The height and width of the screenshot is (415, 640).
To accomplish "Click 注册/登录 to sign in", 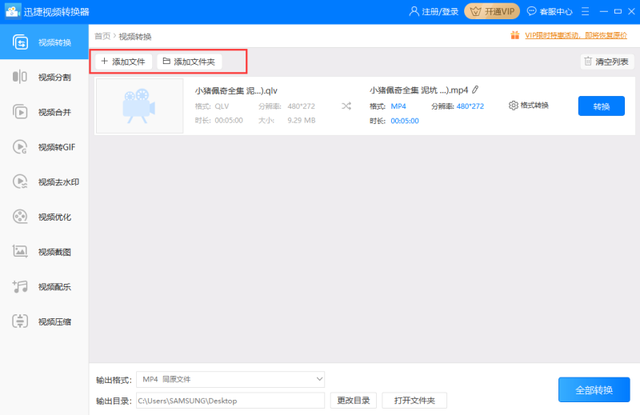I will coord(440,11).
